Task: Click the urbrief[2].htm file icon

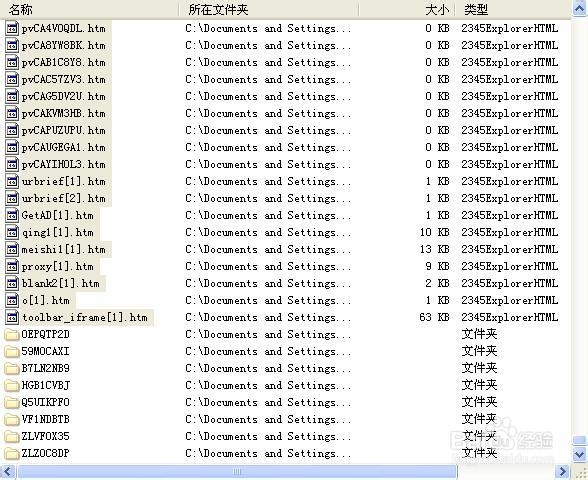Action: 12,198
